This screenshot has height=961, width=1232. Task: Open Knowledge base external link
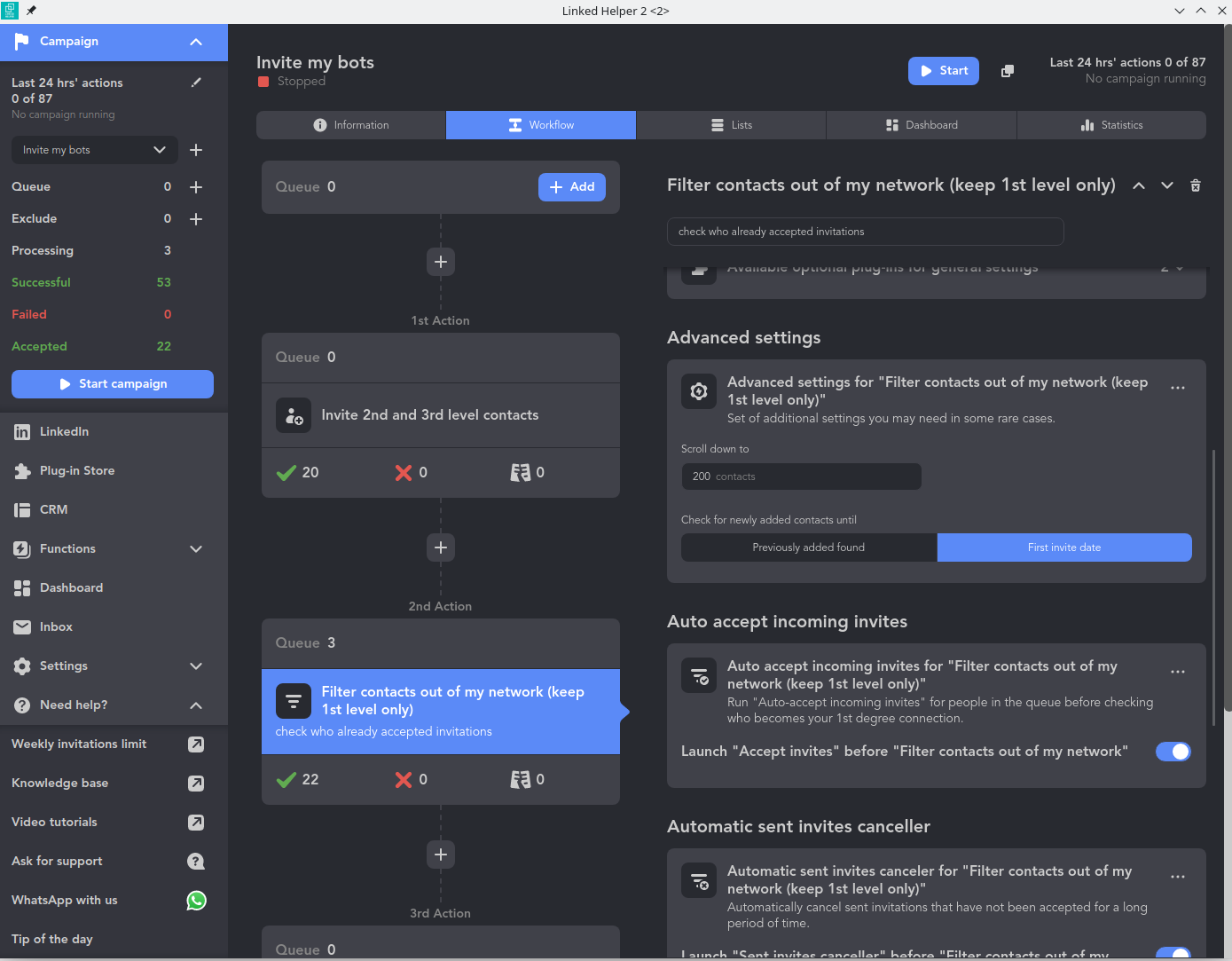pos(196,784)
